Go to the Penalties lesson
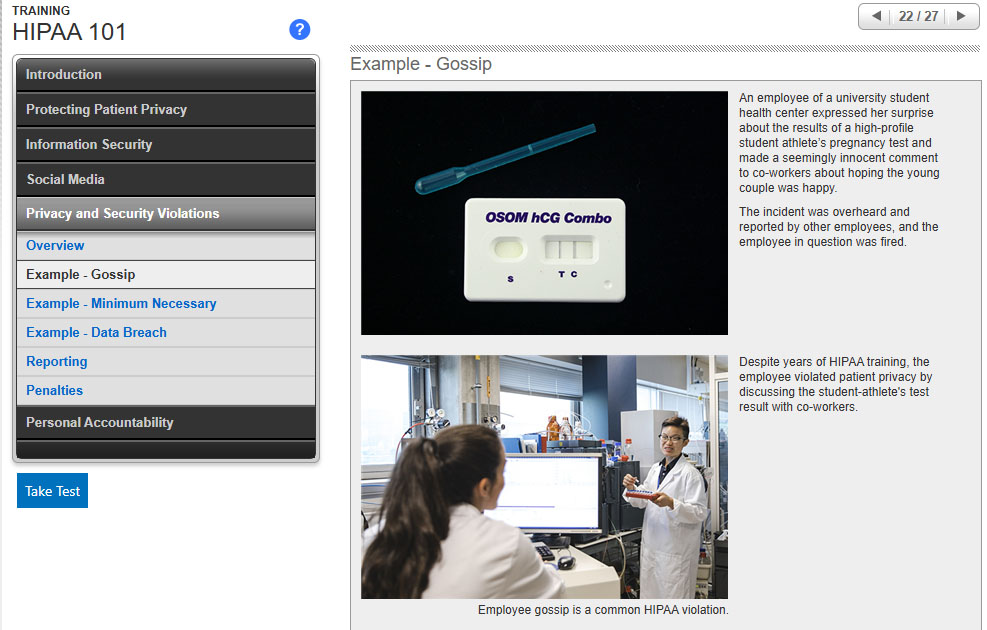 tap(55, 391)
